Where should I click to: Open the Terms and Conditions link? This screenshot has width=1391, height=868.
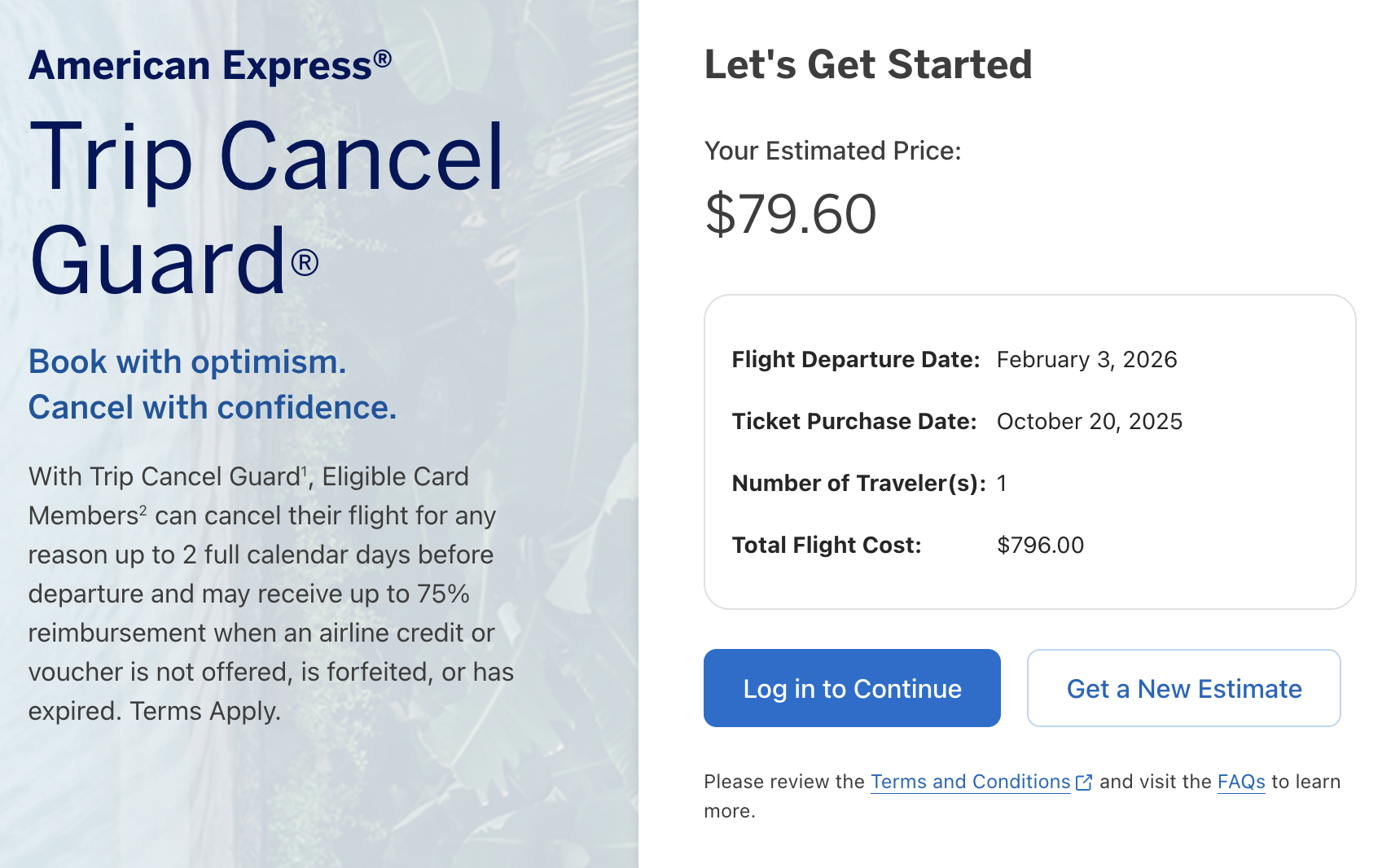point(970,782)
